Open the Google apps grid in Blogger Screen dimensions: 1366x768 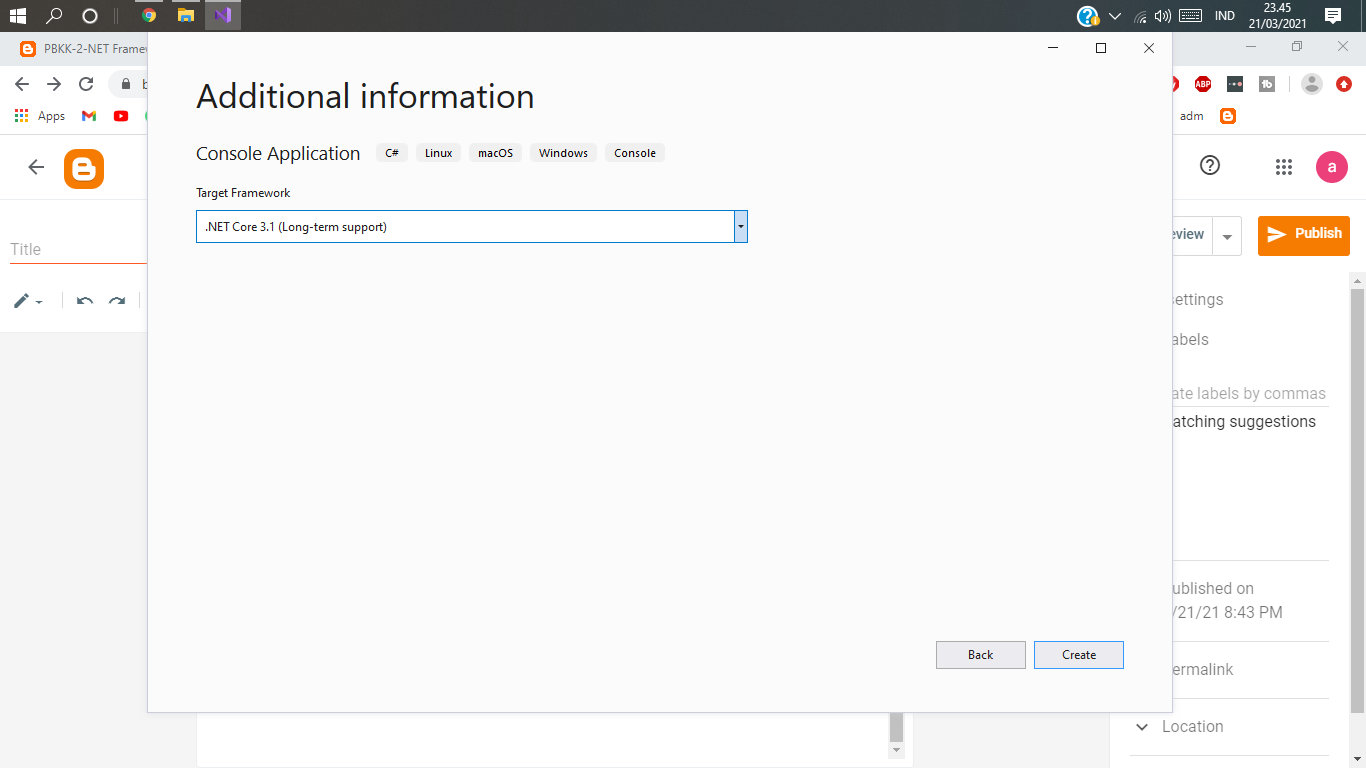coord(1284,167)
